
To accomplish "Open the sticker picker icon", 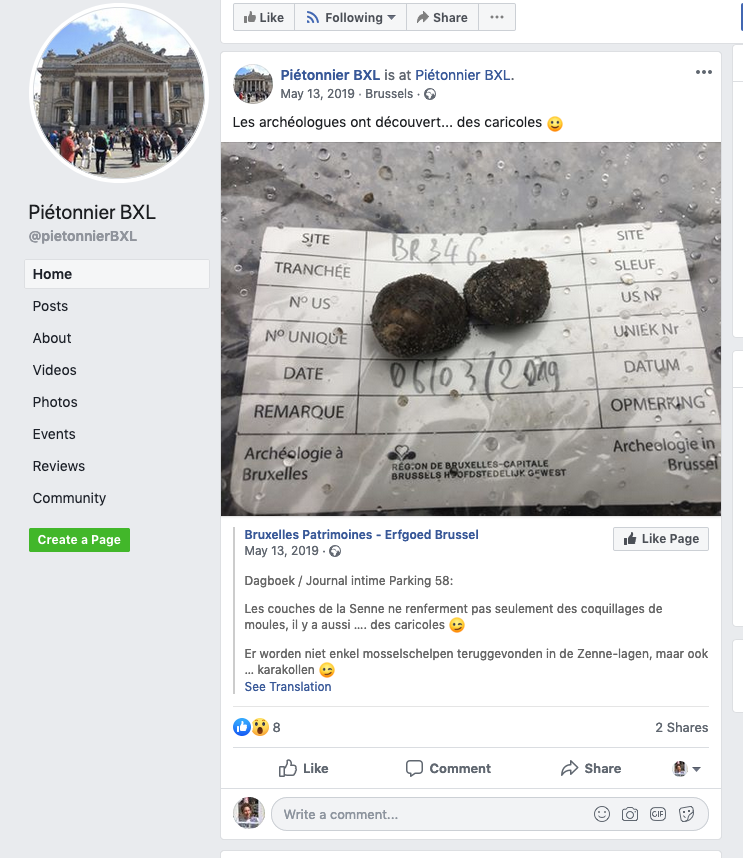I will point(686,814).
